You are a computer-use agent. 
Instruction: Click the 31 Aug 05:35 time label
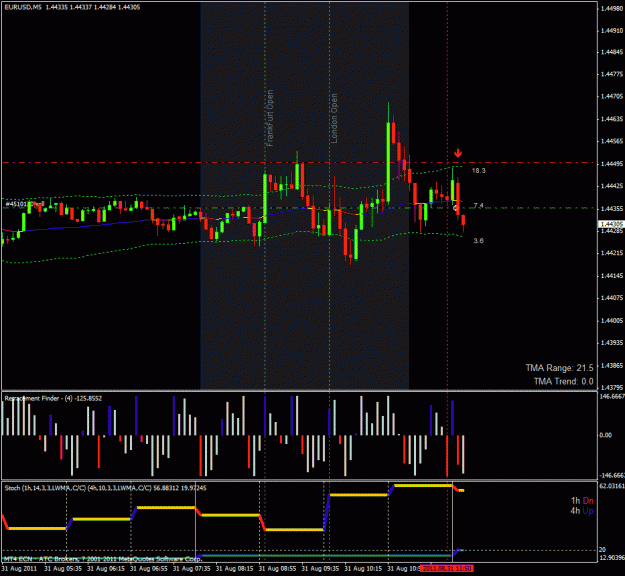[x=63, y=569]
